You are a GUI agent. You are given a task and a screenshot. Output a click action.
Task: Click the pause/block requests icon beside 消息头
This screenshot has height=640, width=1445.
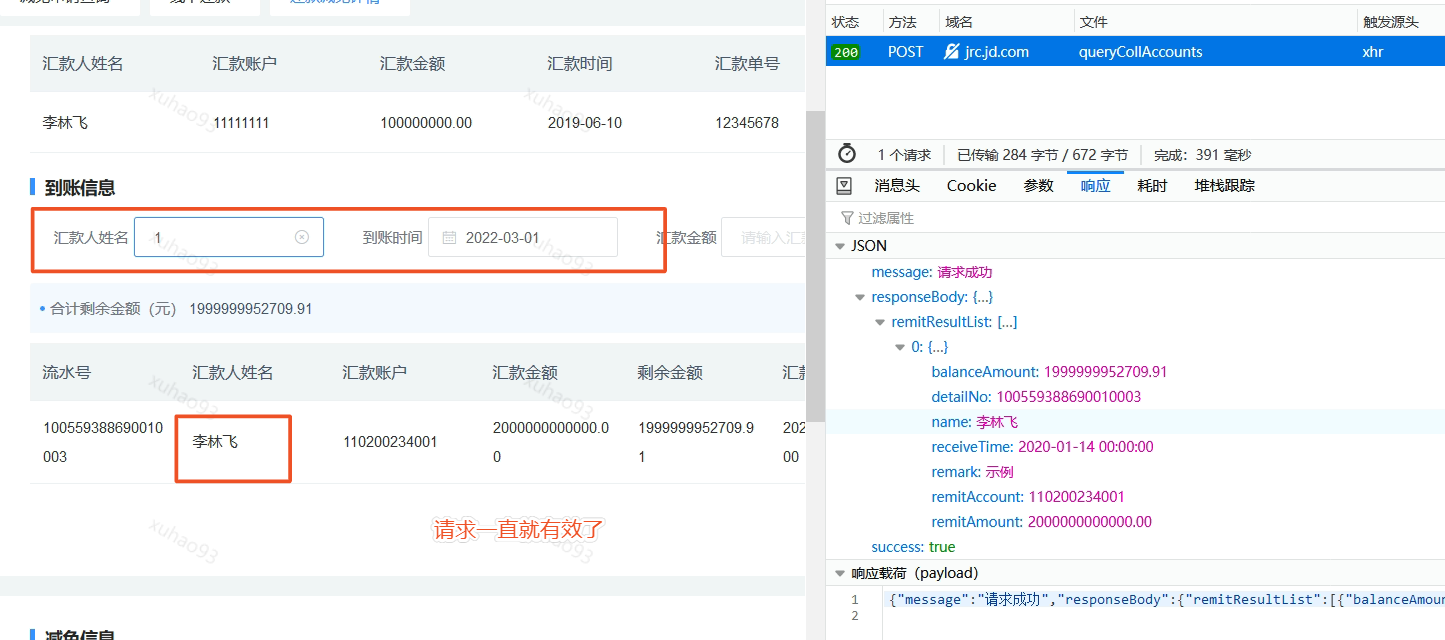(844, 185)
